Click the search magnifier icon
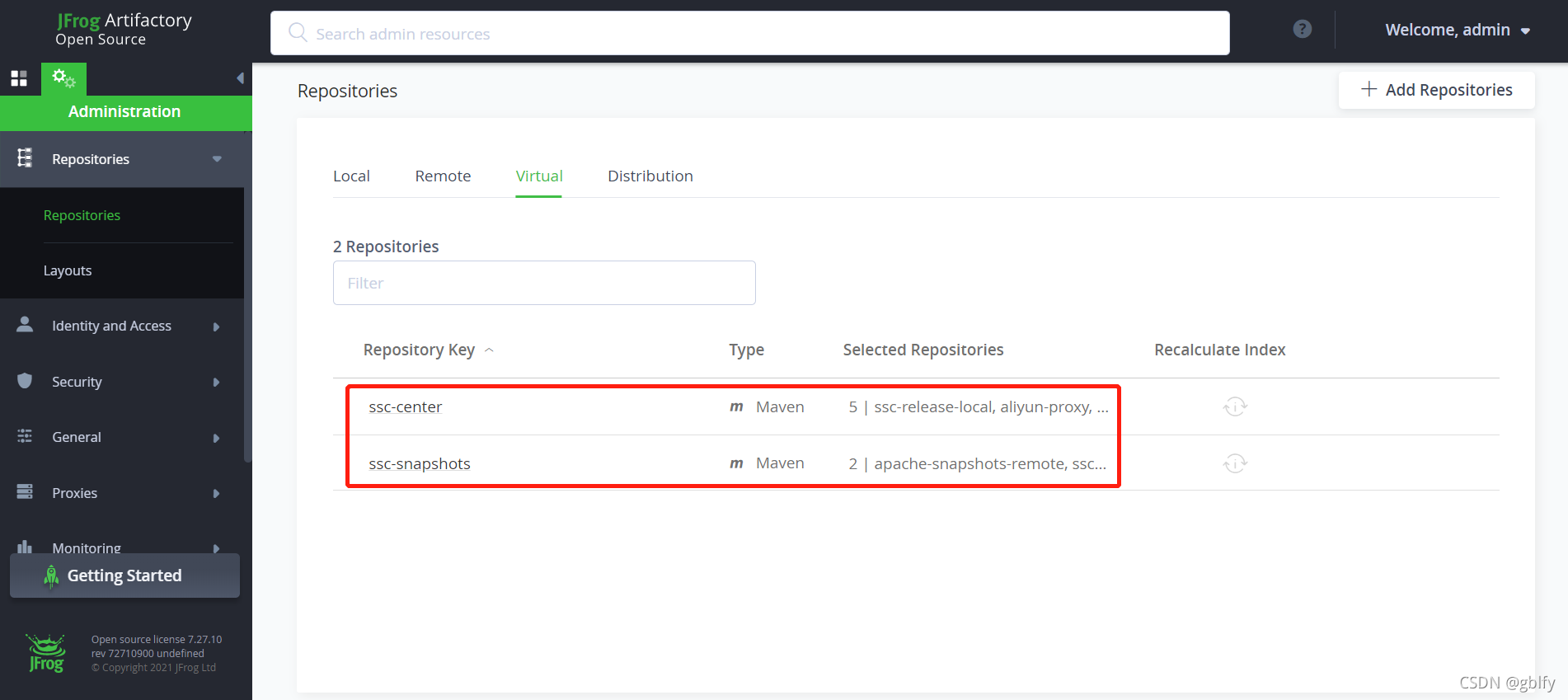This screenshot has height=700, width=1568. coord(298,32)
